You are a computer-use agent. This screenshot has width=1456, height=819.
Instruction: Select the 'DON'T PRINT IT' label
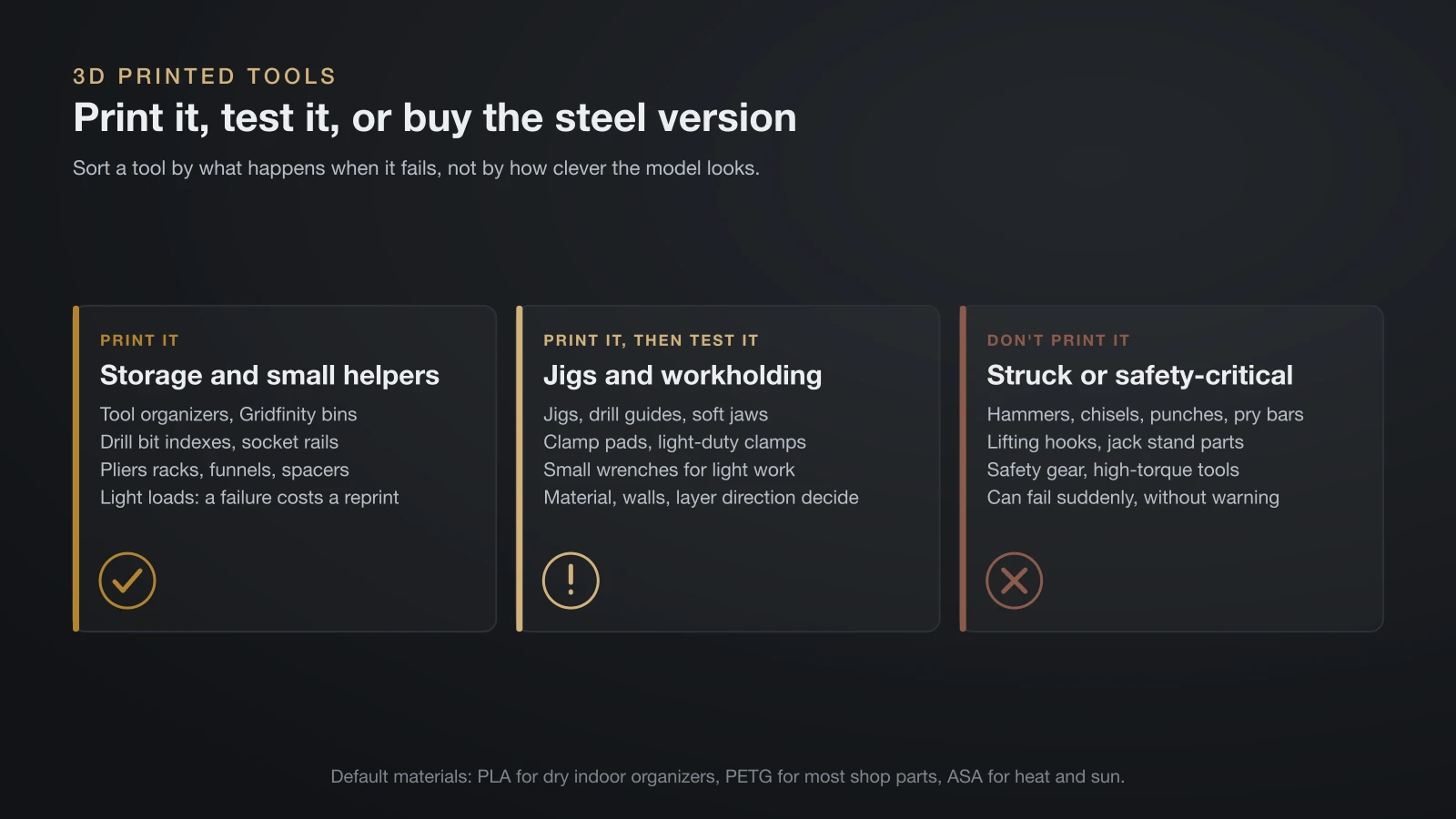pos(1058,340)
